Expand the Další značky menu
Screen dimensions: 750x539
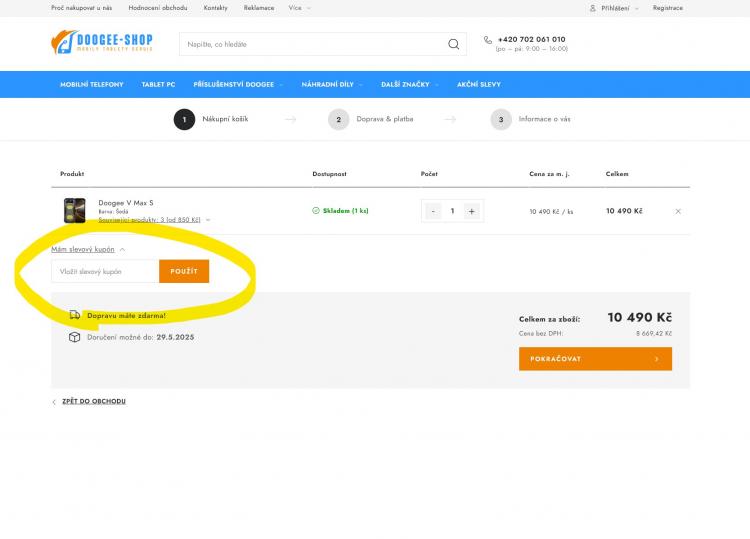click(x=410, y=84)
